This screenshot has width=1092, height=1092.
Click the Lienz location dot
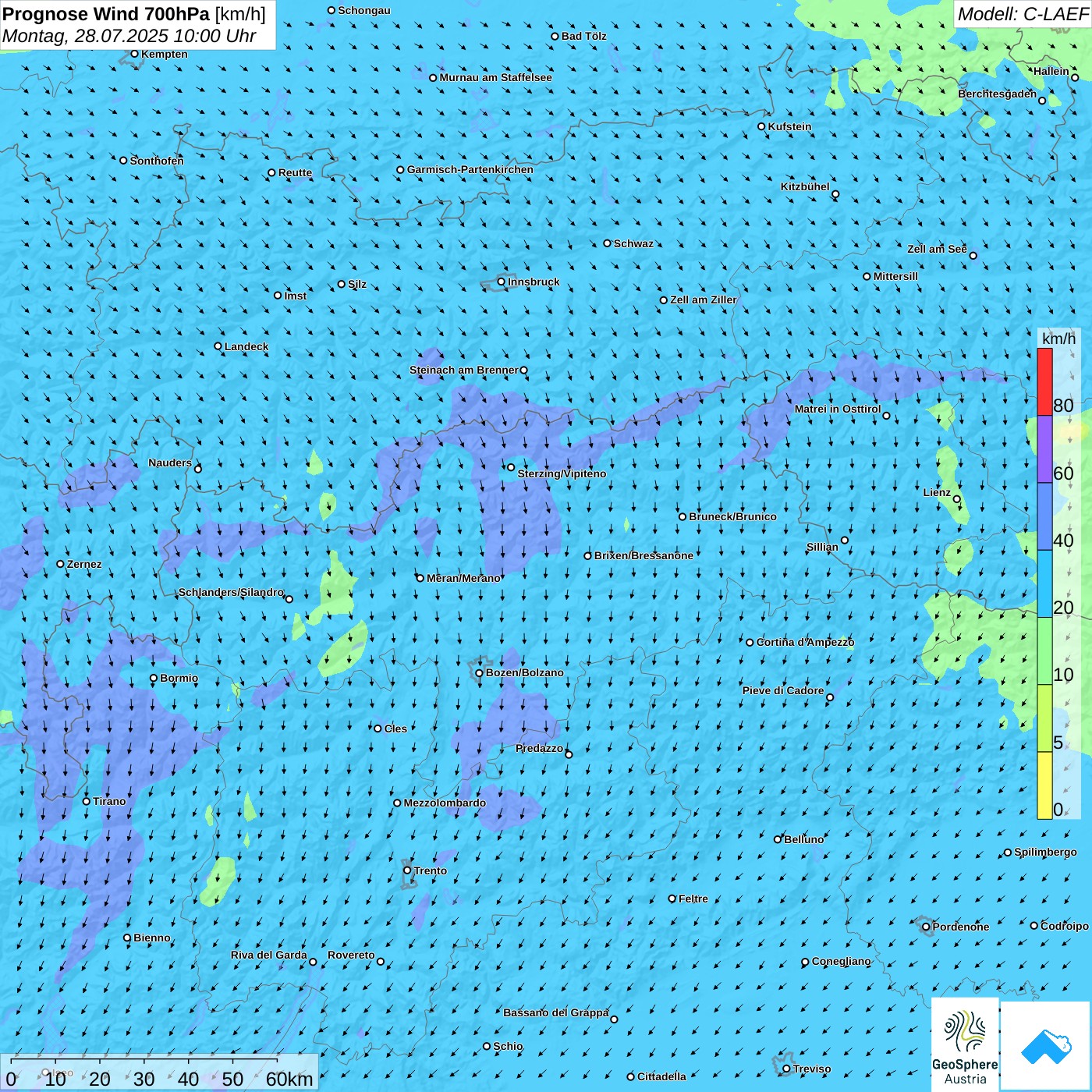coord(957,499)
